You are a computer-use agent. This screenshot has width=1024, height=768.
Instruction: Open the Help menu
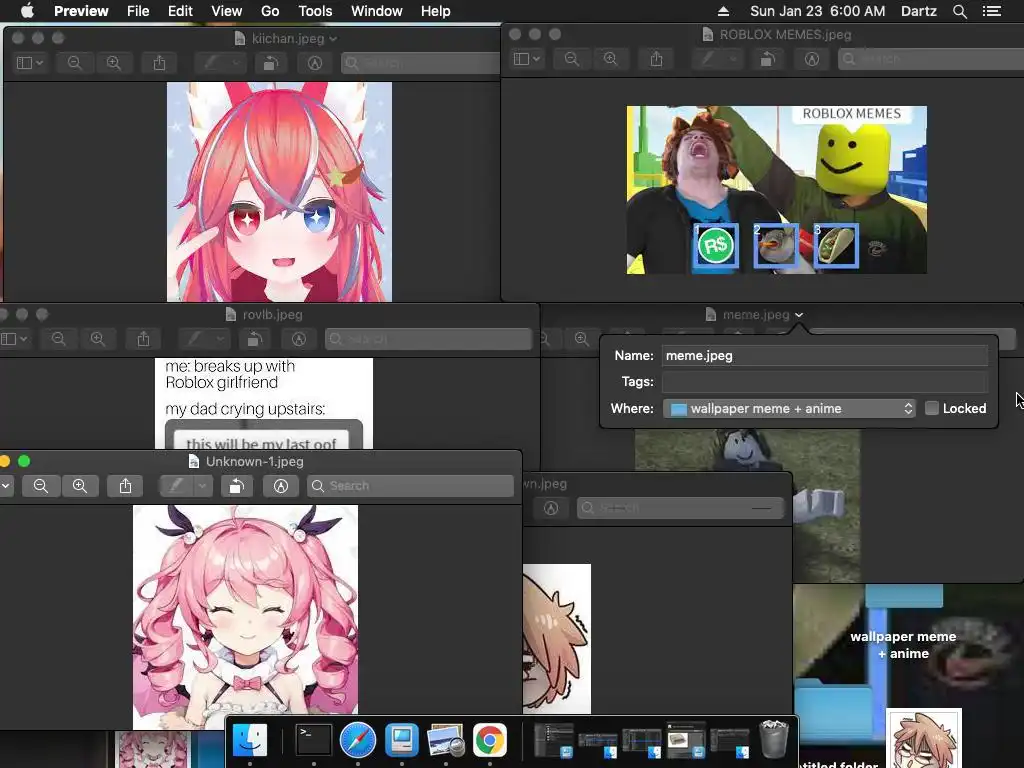(x=436, y=11)
